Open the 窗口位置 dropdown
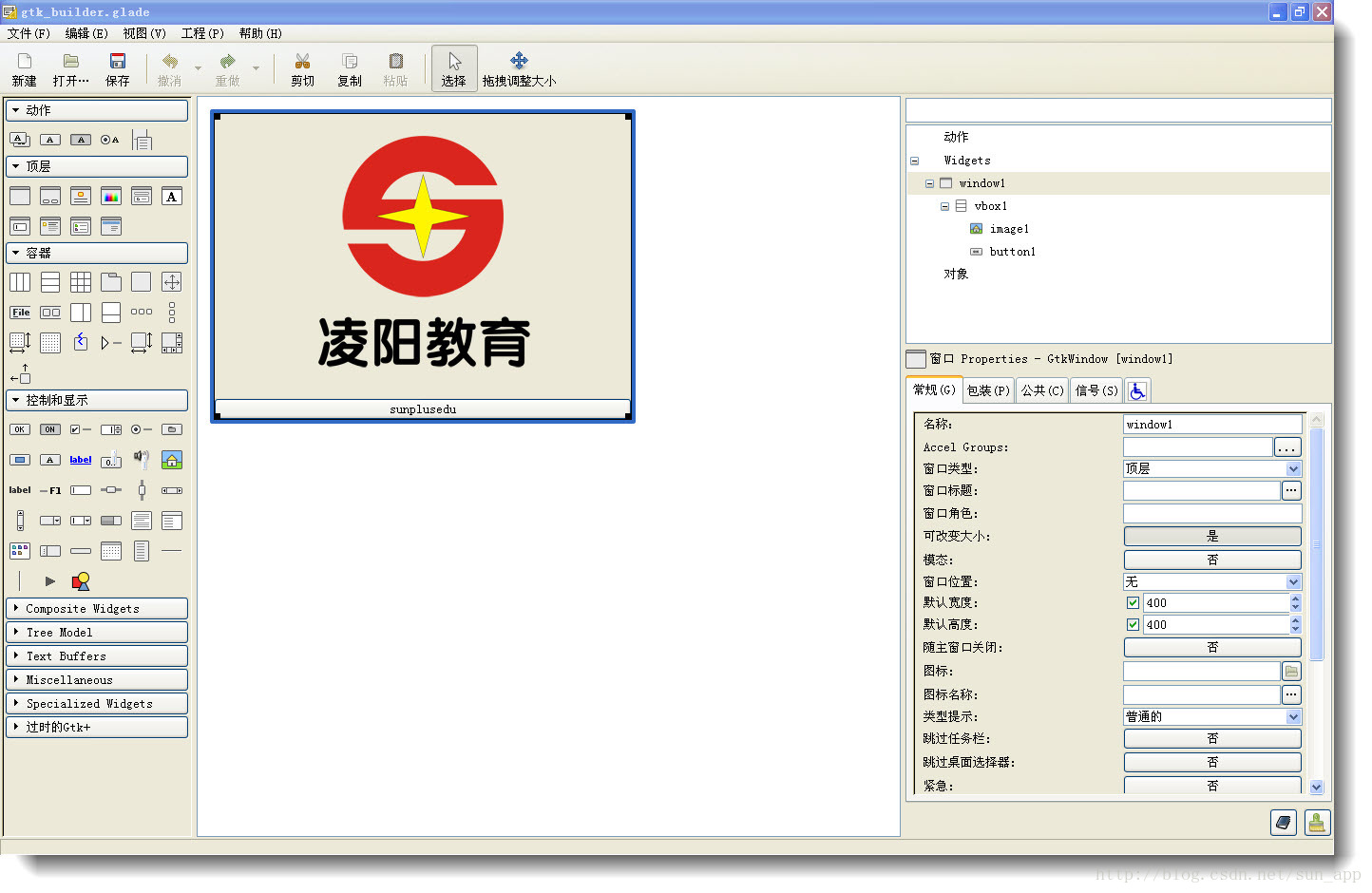Viewport: 1372px width, 893px height. click(1212, 581)
